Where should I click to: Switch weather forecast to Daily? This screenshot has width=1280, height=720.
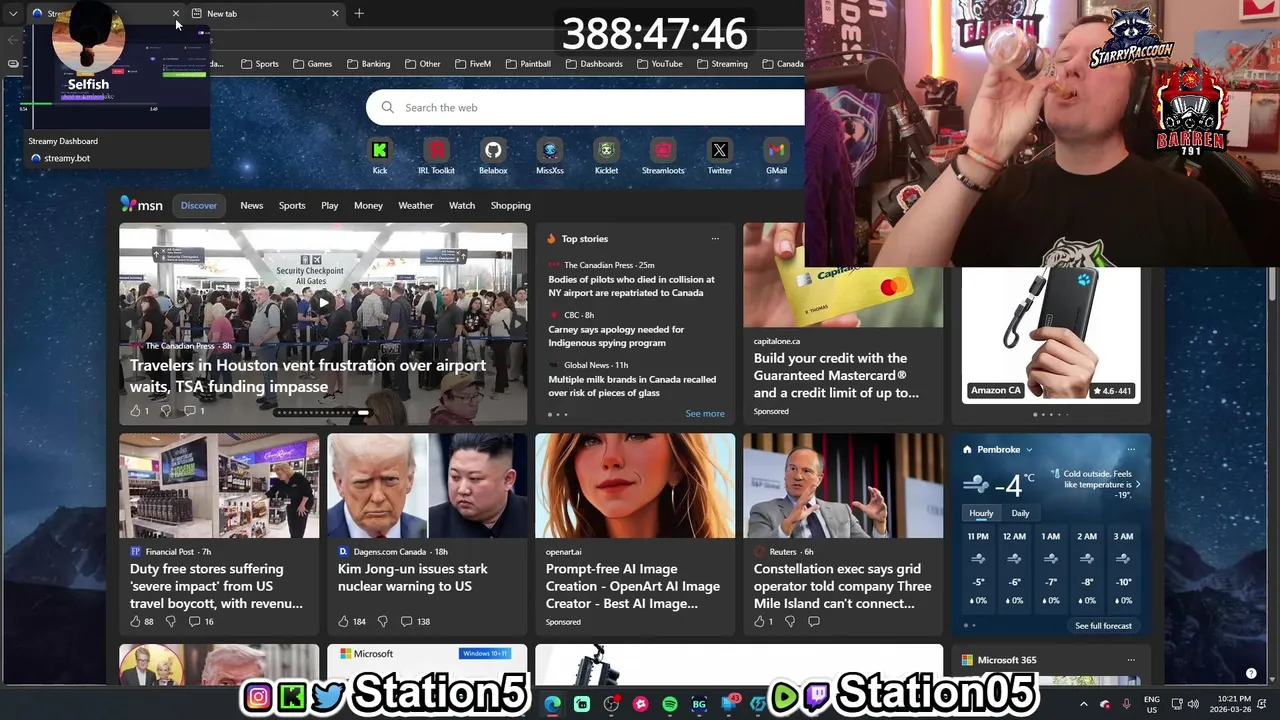click(1020, 513)
